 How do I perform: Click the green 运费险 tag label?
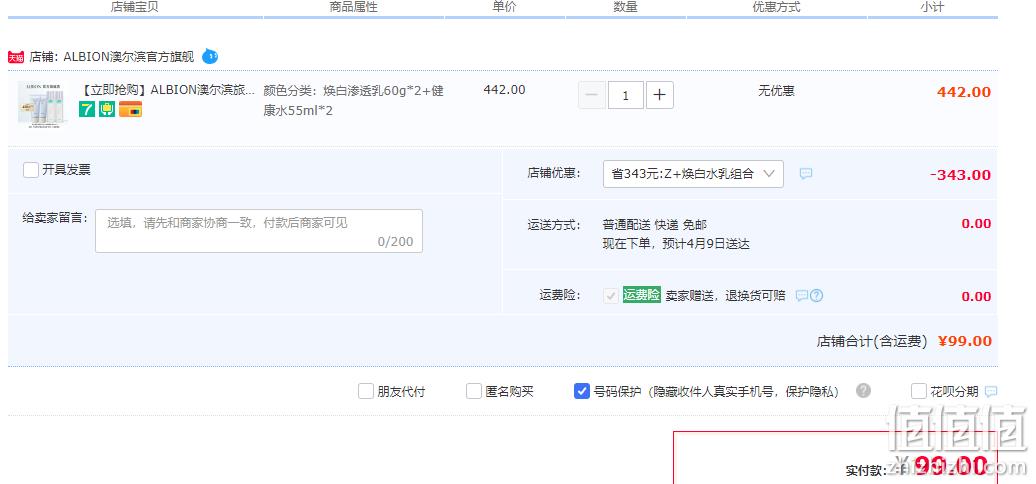point(642,295)
